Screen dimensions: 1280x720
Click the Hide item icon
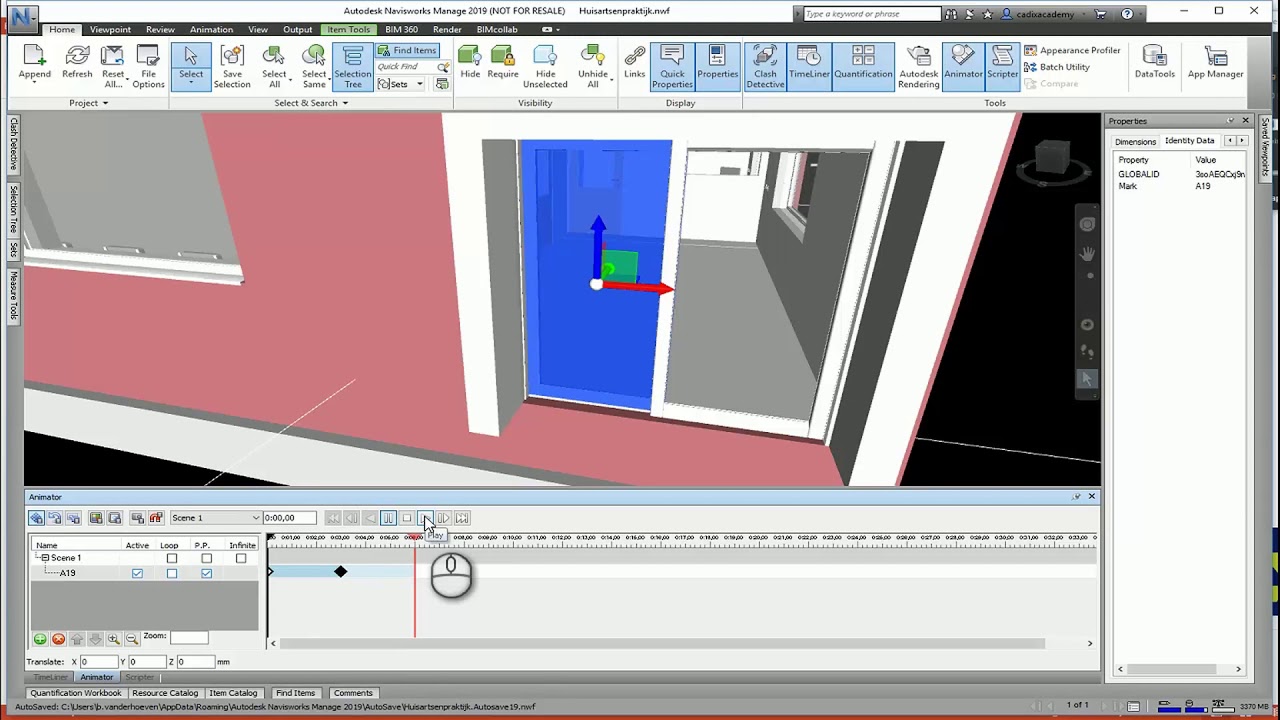click(470, 62)
